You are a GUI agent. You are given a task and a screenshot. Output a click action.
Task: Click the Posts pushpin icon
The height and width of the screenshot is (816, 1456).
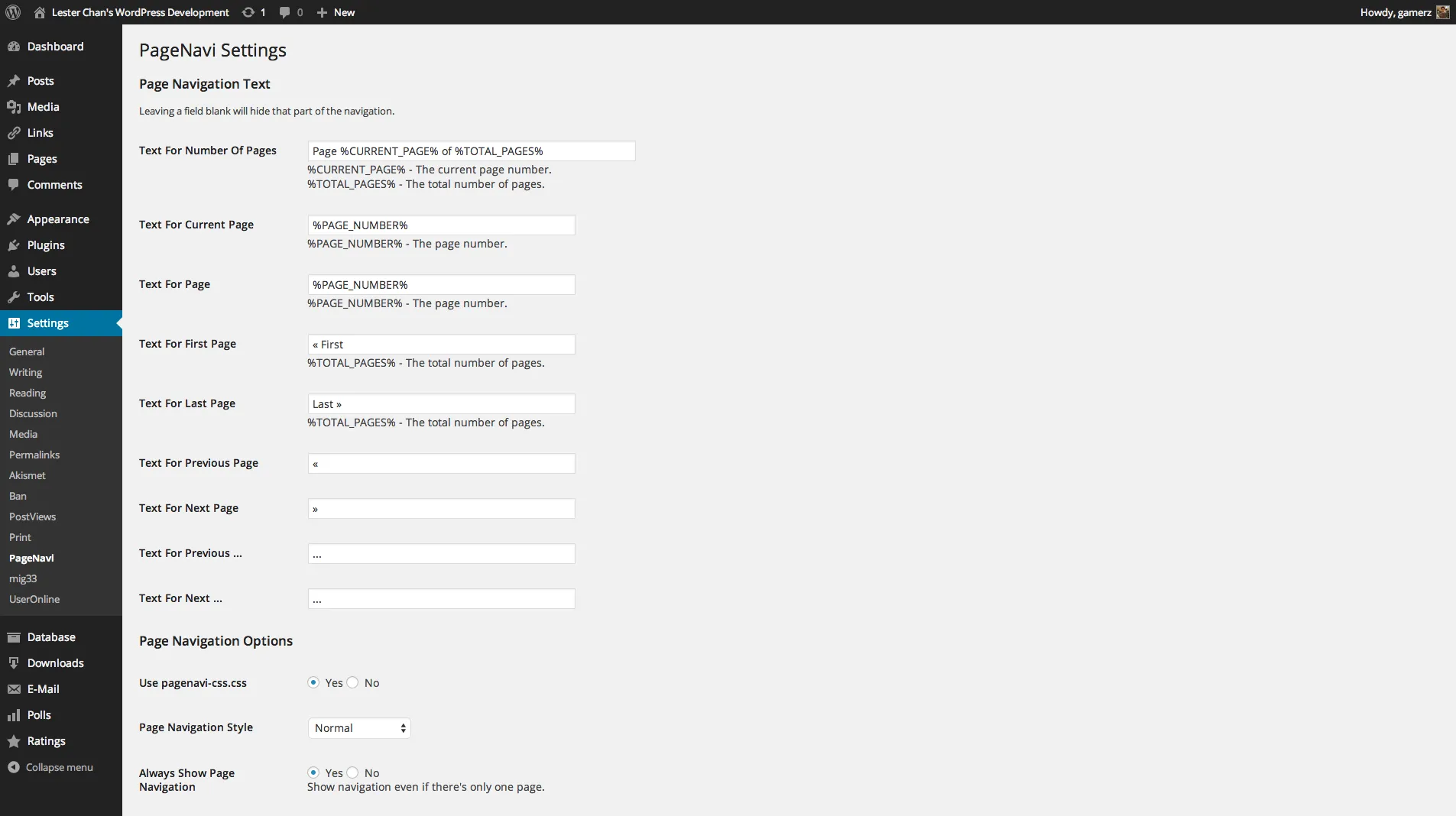14,81
